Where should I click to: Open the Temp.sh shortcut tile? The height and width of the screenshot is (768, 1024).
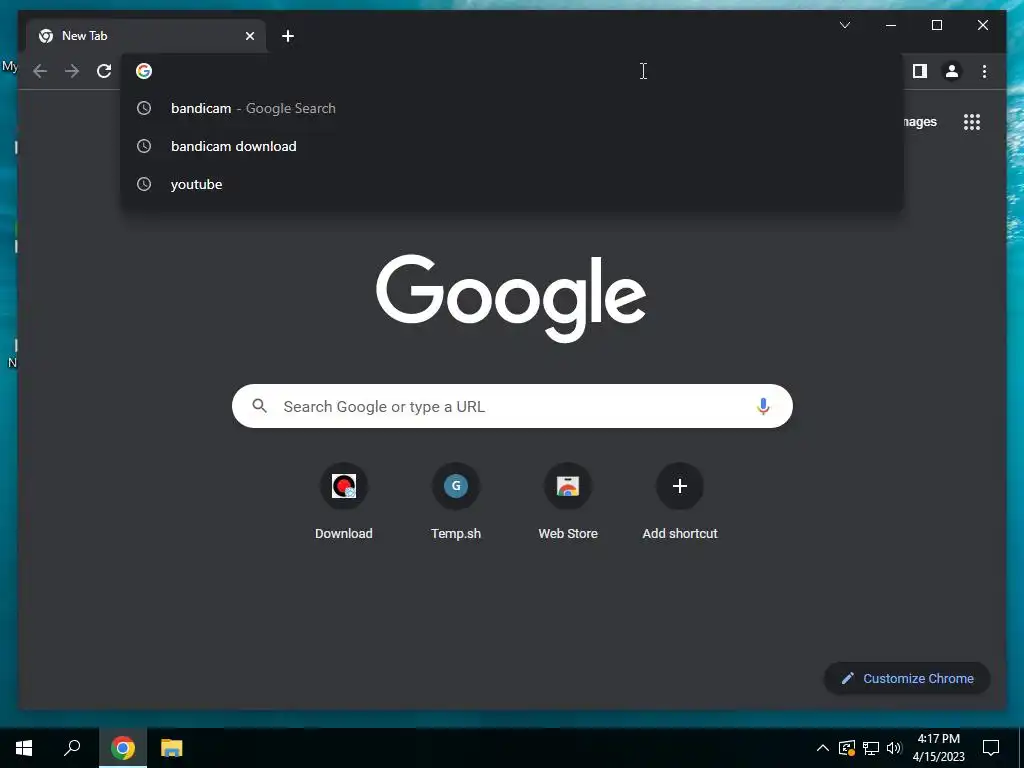[456, 502]
